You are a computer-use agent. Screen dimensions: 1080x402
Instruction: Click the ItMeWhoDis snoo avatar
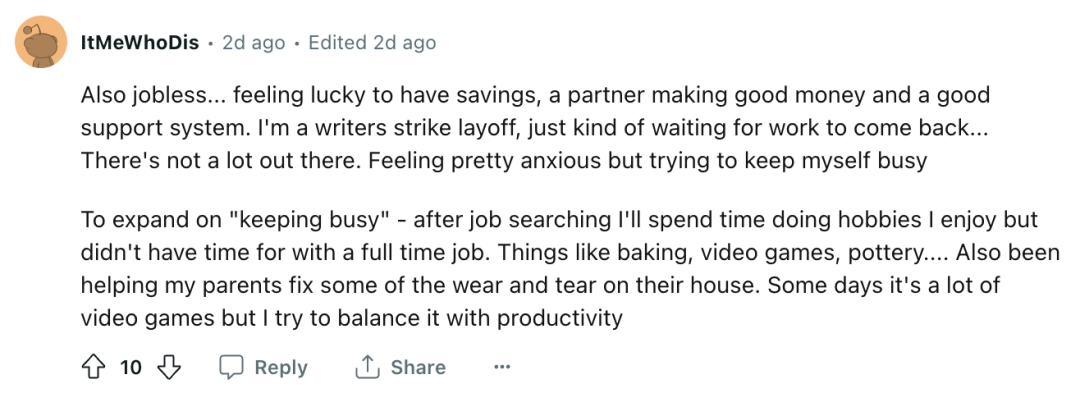point(41,42)
